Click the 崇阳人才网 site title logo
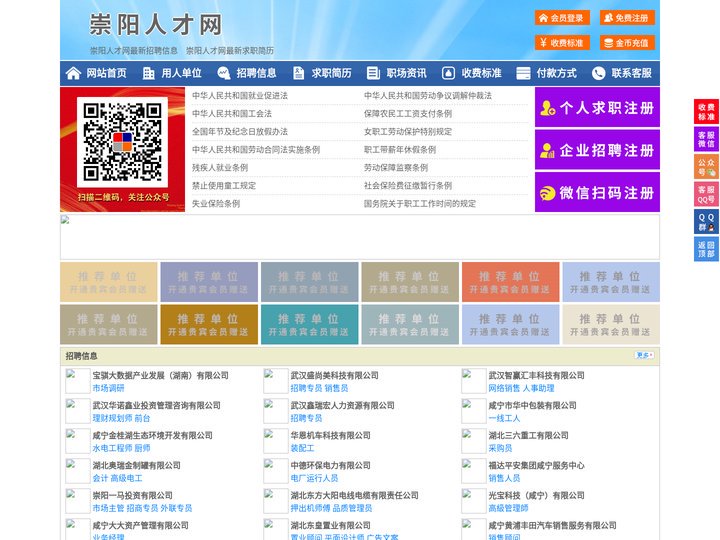 click(x=156, y=24)
